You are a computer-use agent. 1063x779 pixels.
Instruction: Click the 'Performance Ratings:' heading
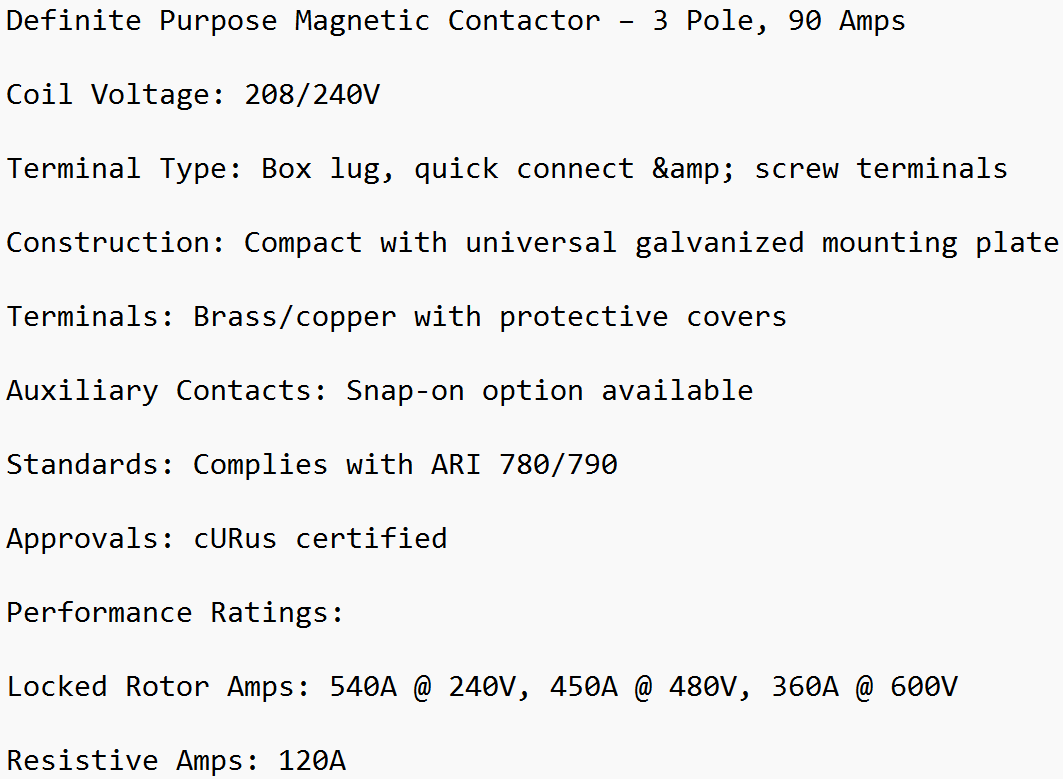tap(175, 613)
